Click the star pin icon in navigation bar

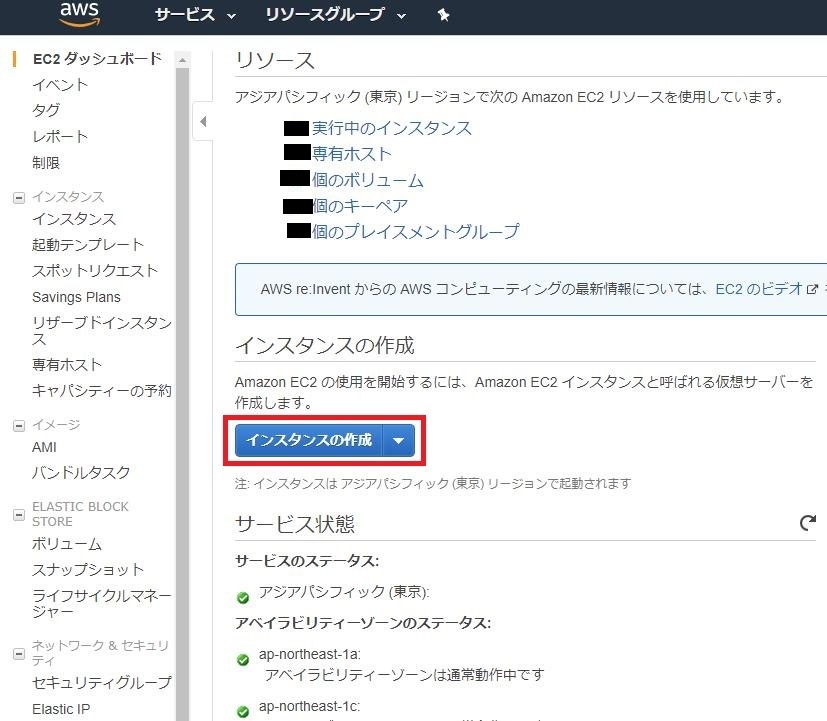(442, 15)
